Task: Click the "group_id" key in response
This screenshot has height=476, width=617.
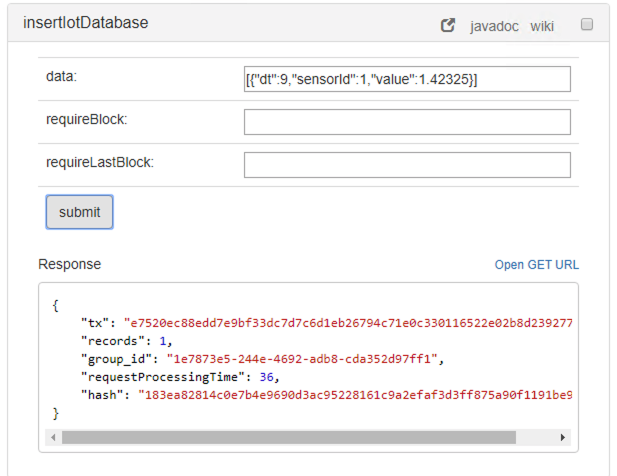Action: click(116, 359)
